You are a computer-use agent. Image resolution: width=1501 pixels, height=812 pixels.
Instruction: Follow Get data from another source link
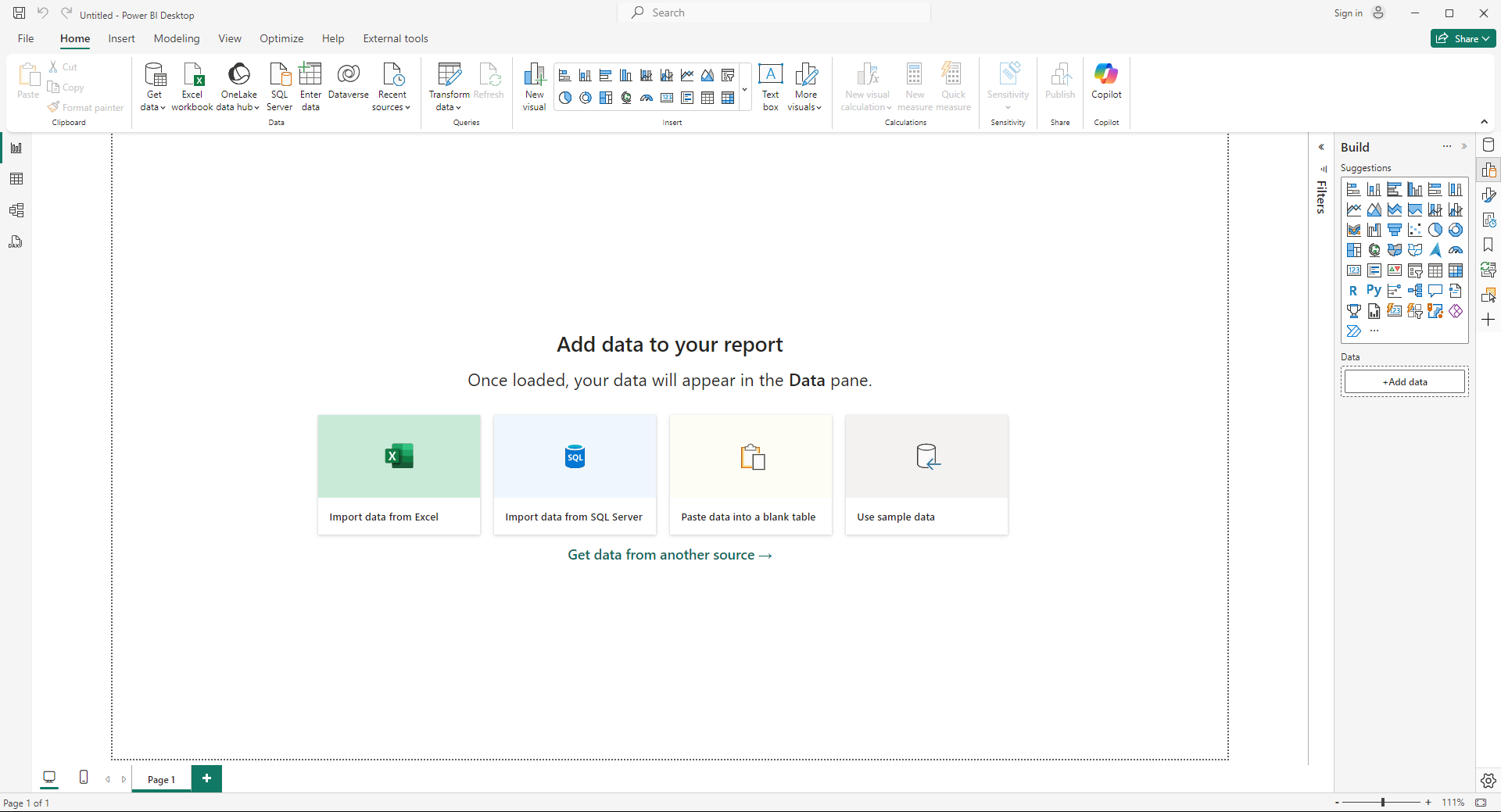coord(670,555)
